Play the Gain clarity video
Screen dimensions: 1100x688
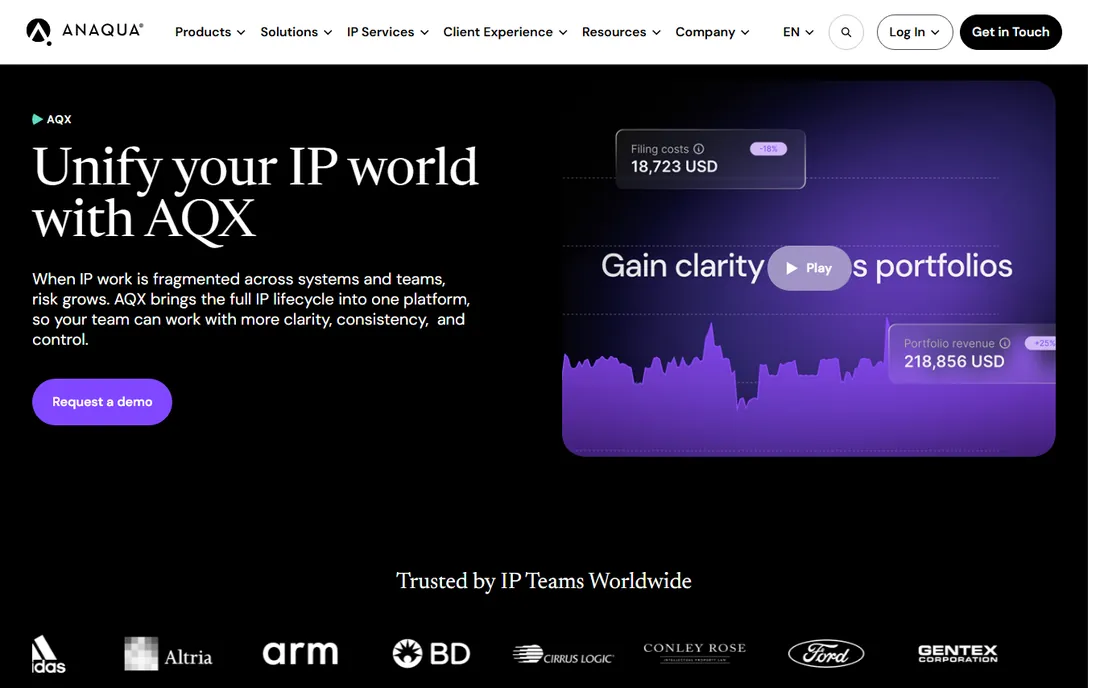click(809, 268)
